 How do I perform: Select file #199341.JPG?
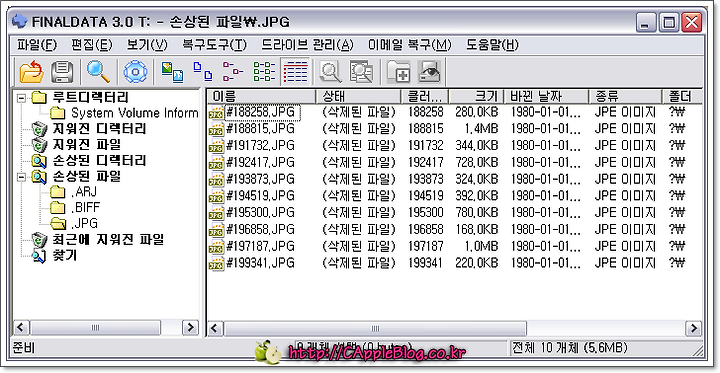pyautogui.click(x=260, y=263)
